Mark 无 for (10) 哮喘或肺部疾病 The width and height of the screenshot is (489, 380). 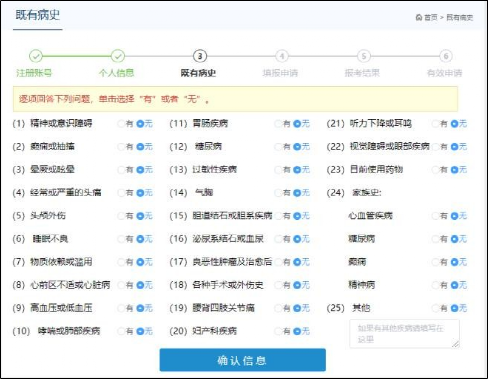pyautogui.click(x=140, y=331)
